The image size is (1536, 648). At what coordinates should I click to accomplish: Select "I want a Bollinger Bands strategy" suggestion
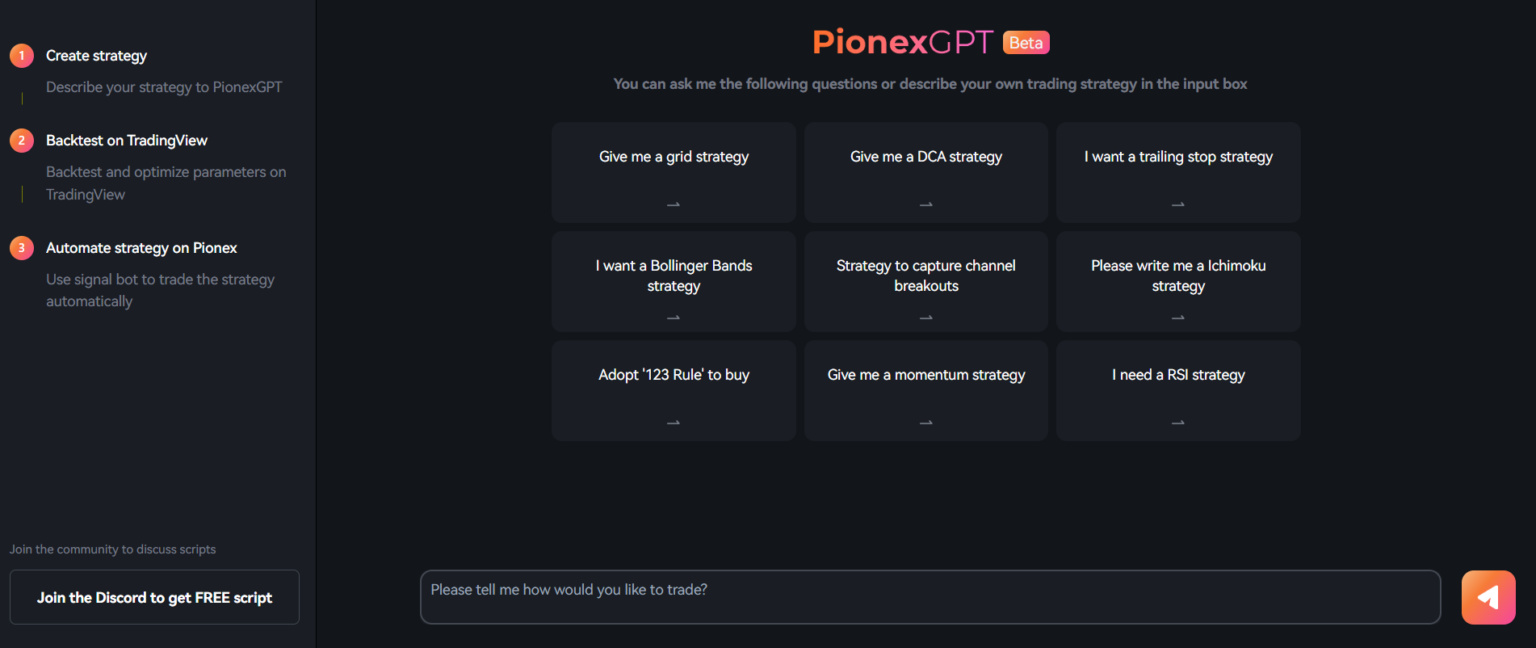pos(673,276)
